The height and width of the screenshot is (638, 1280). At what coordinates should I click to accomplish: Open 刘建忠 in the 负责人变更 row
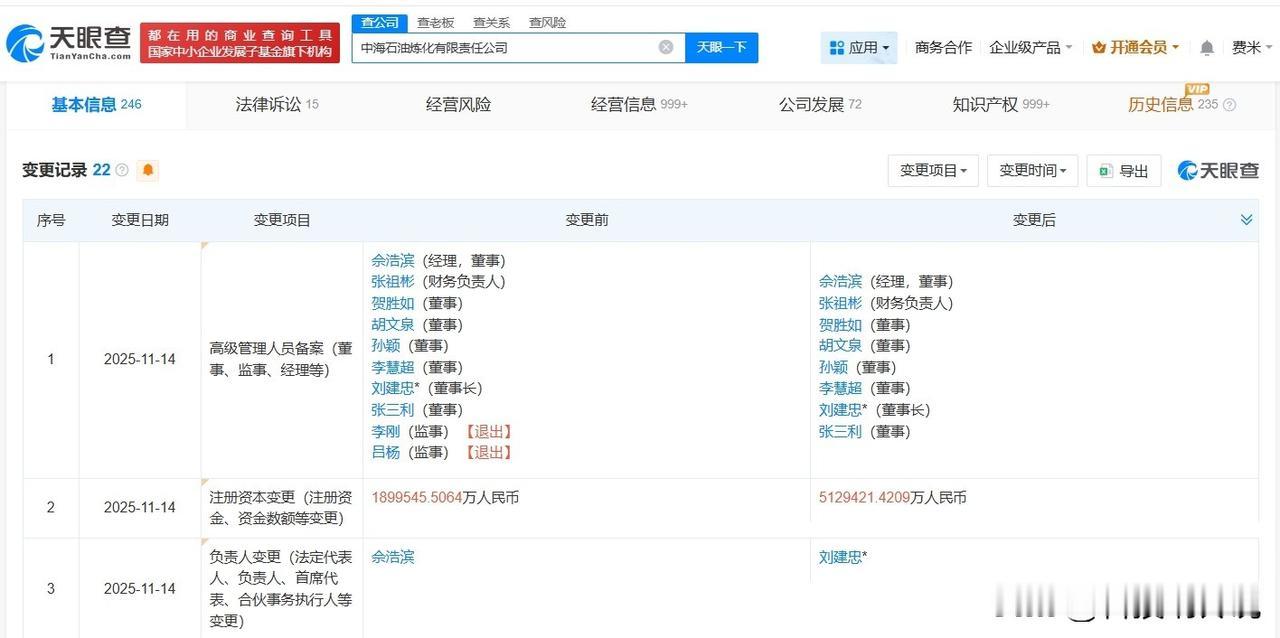coord(840,557)
